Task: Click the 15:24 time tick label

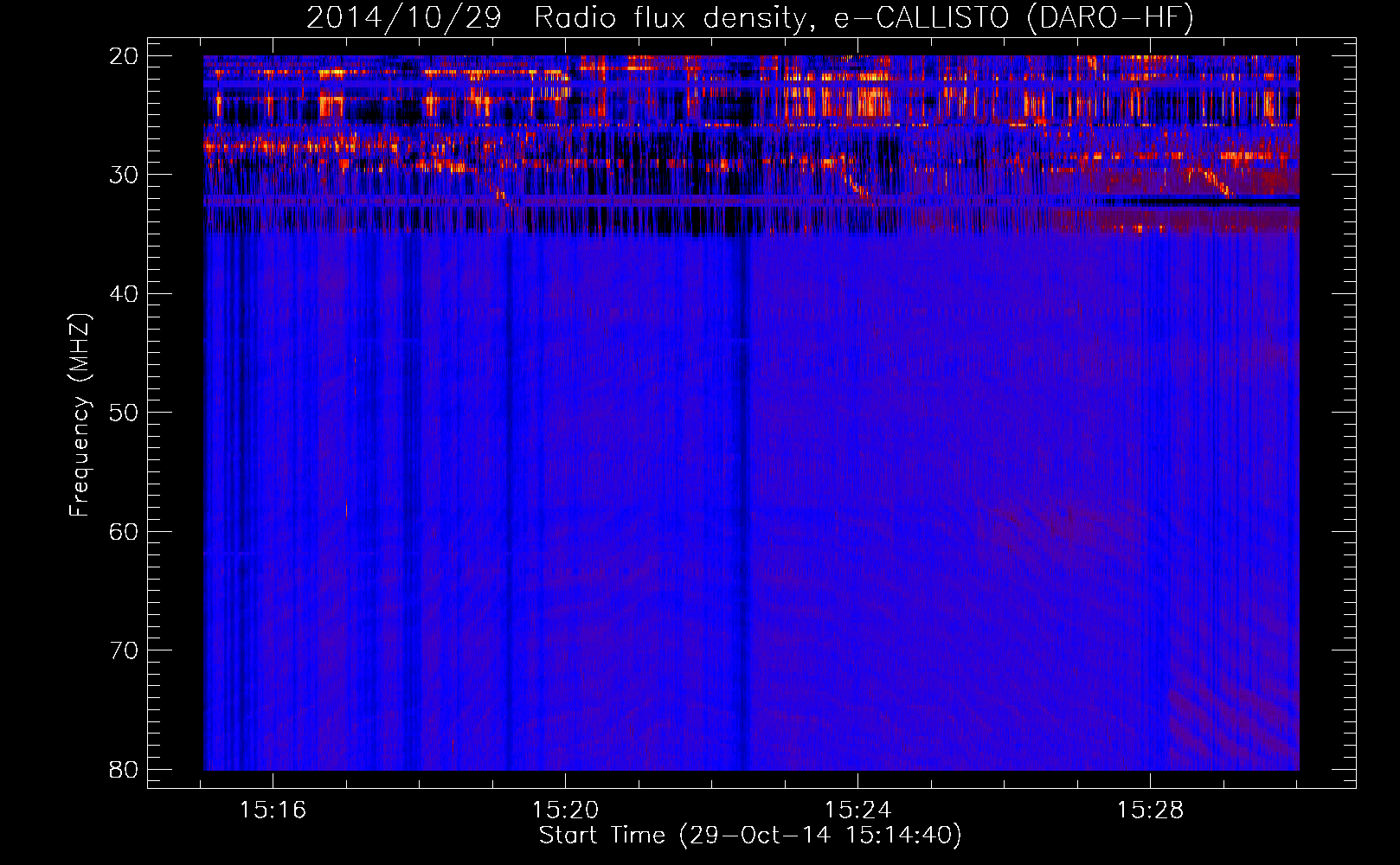Action: (857, 811)
